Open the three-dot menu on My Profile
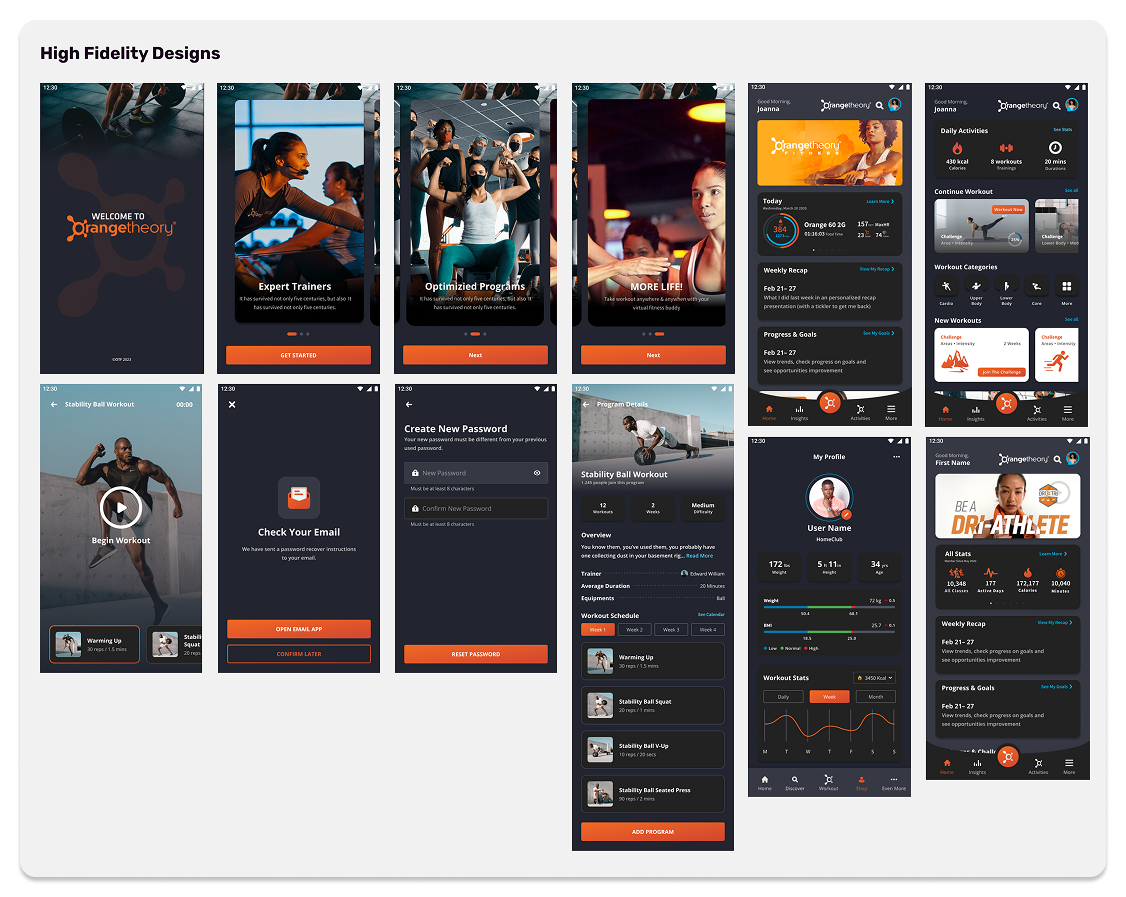 pyautogui.click(x=897, y=457)
